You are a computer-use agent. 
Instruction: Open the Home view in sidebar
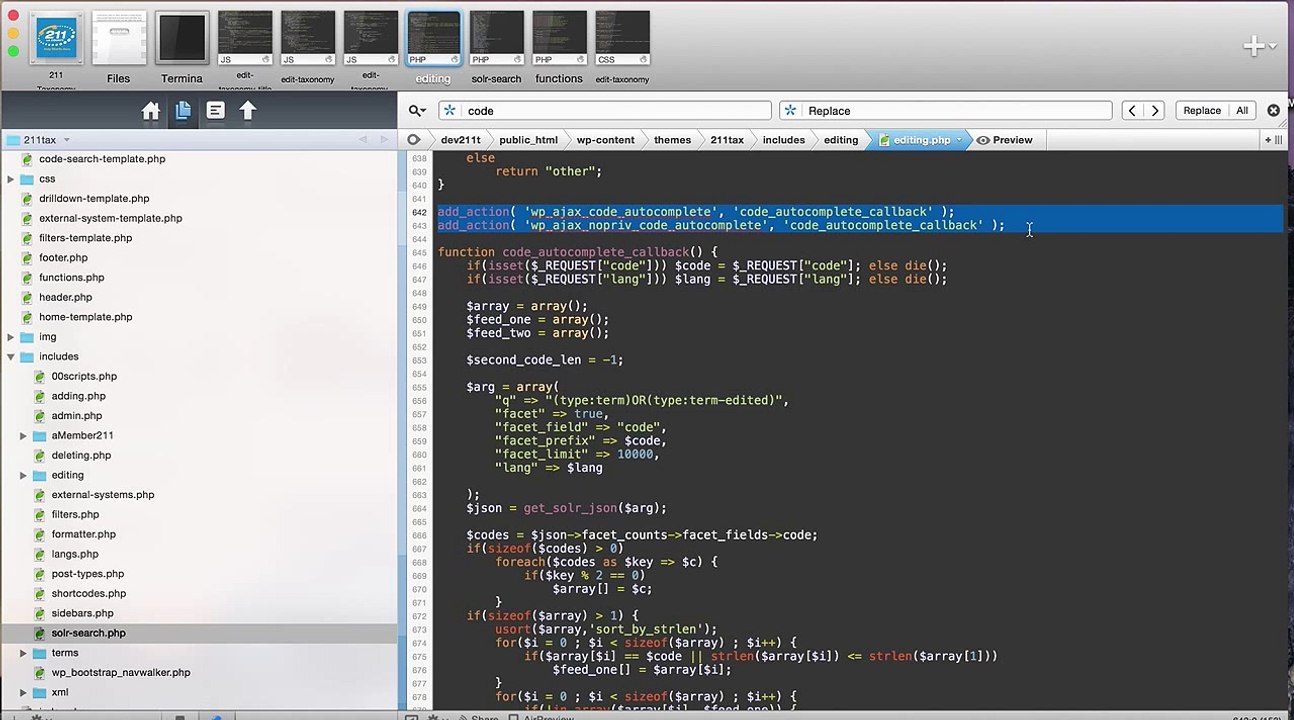151,111
